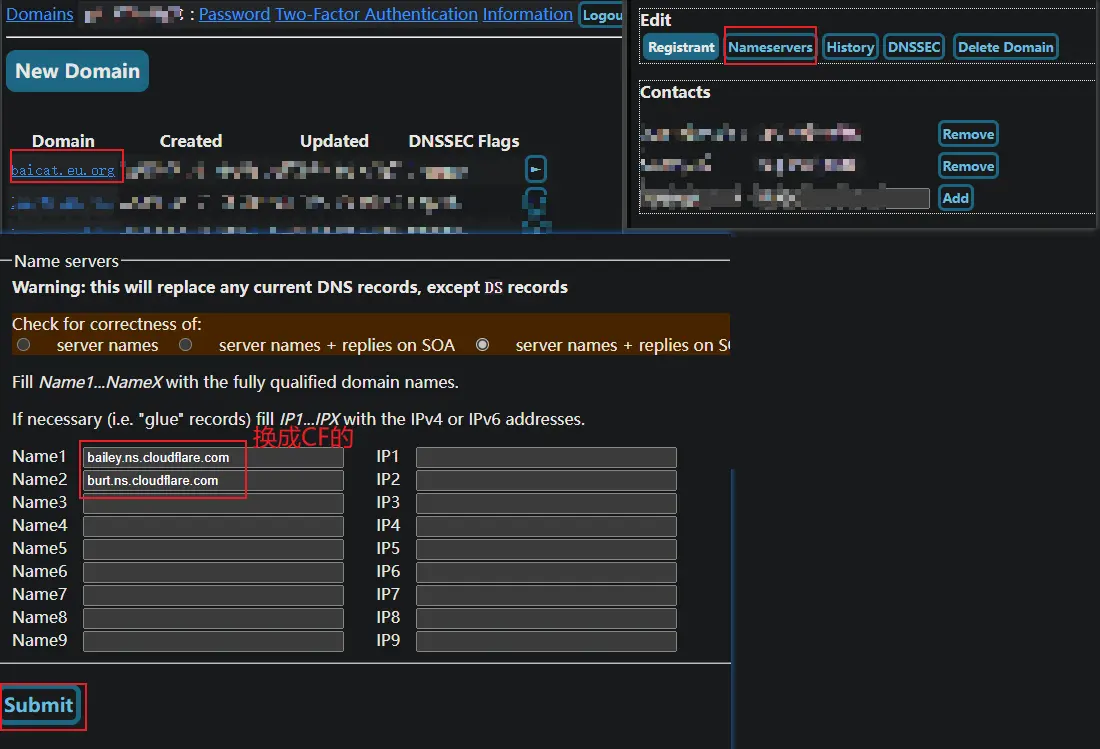Remove the first contact in Contacts

click(x=968, y=134)
